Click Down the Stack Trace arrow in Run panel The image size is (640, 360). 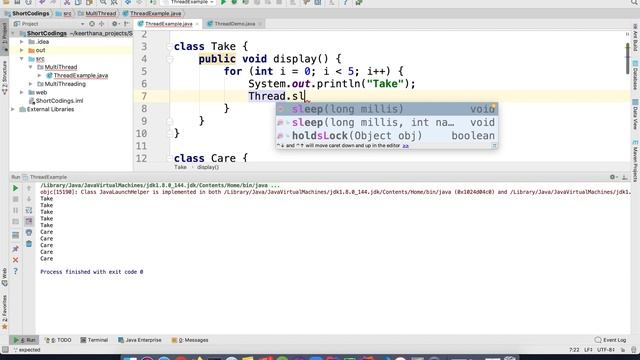point(29,199)
